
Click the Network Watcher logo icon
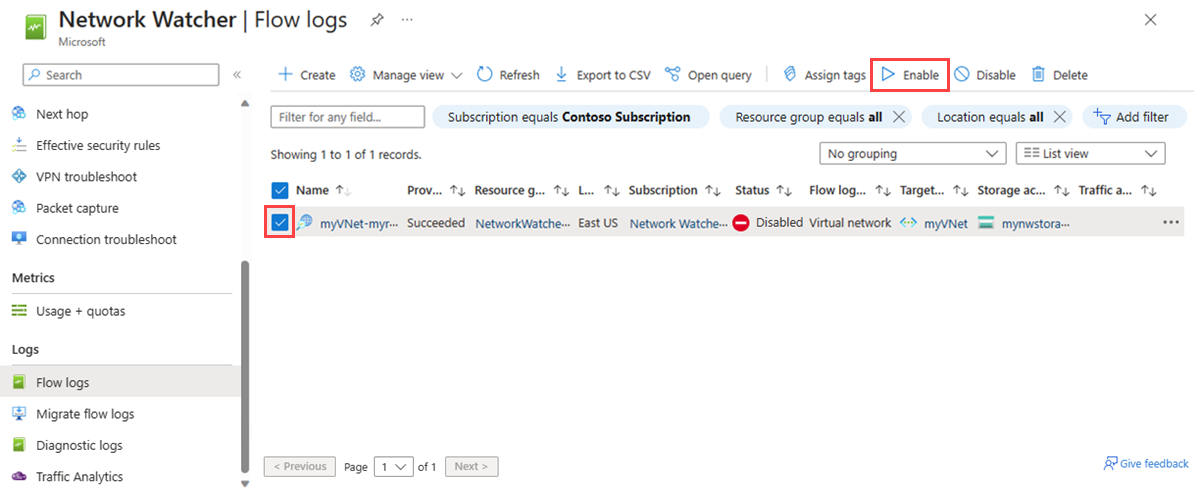tap(35, 27)
